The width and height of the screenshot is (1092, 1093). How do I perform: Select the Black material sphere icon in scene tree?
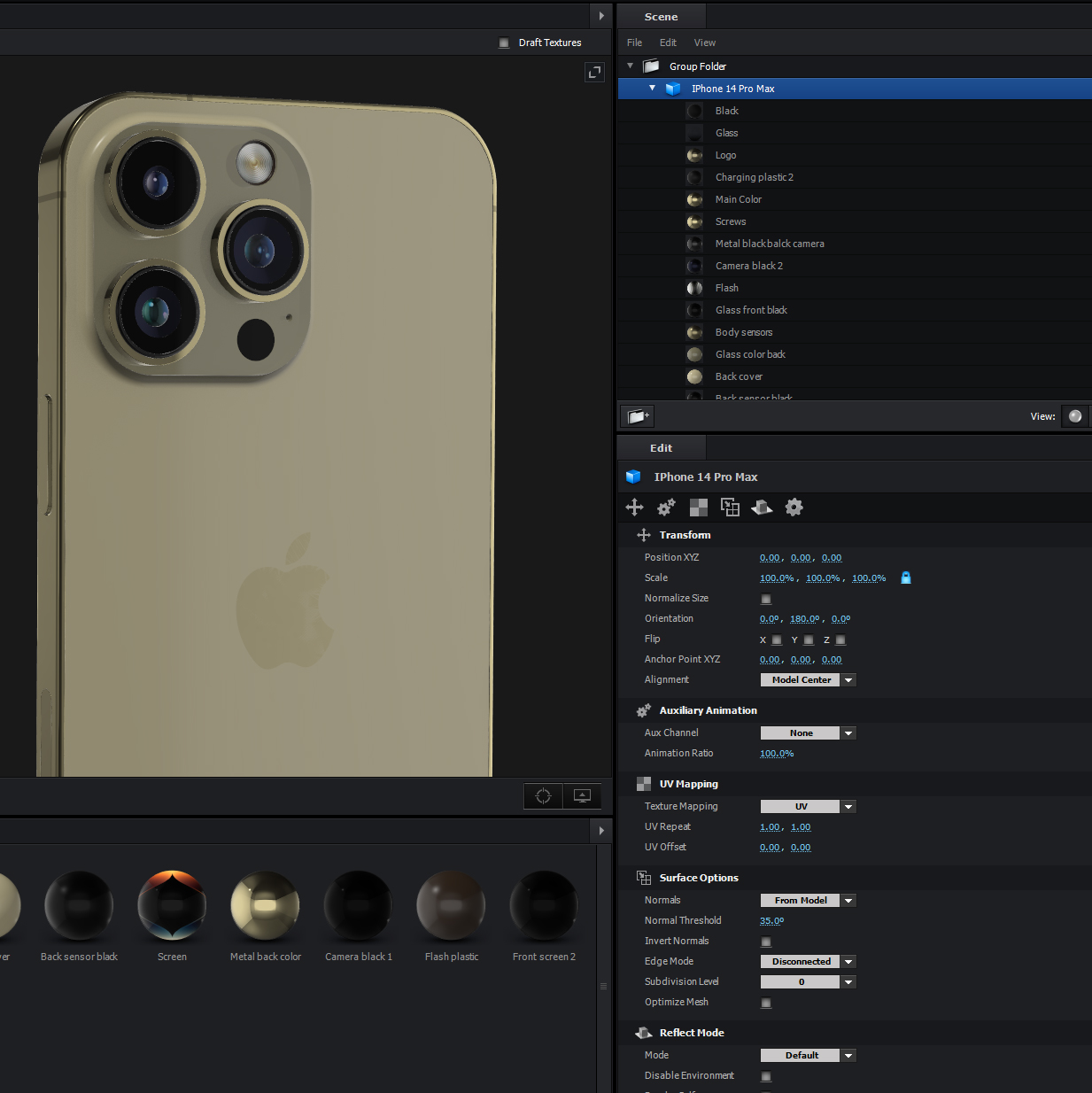(694, 111)
